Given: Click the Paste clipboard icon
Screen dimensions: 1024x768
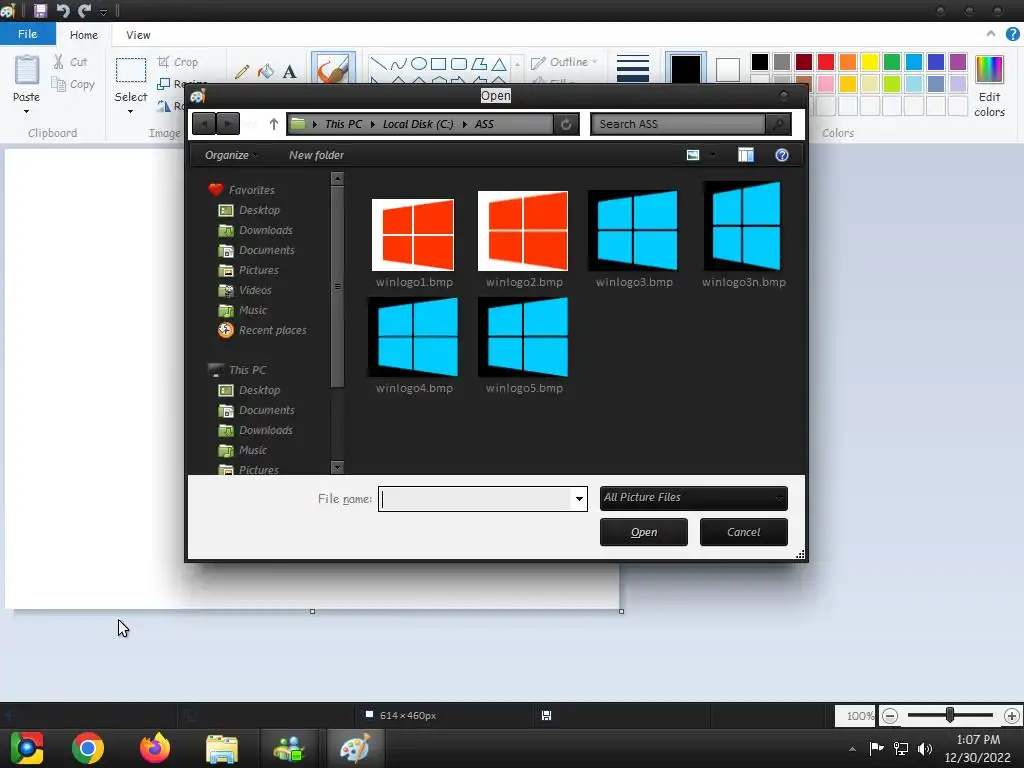Looking at the screenshot, I should (27, 70).
